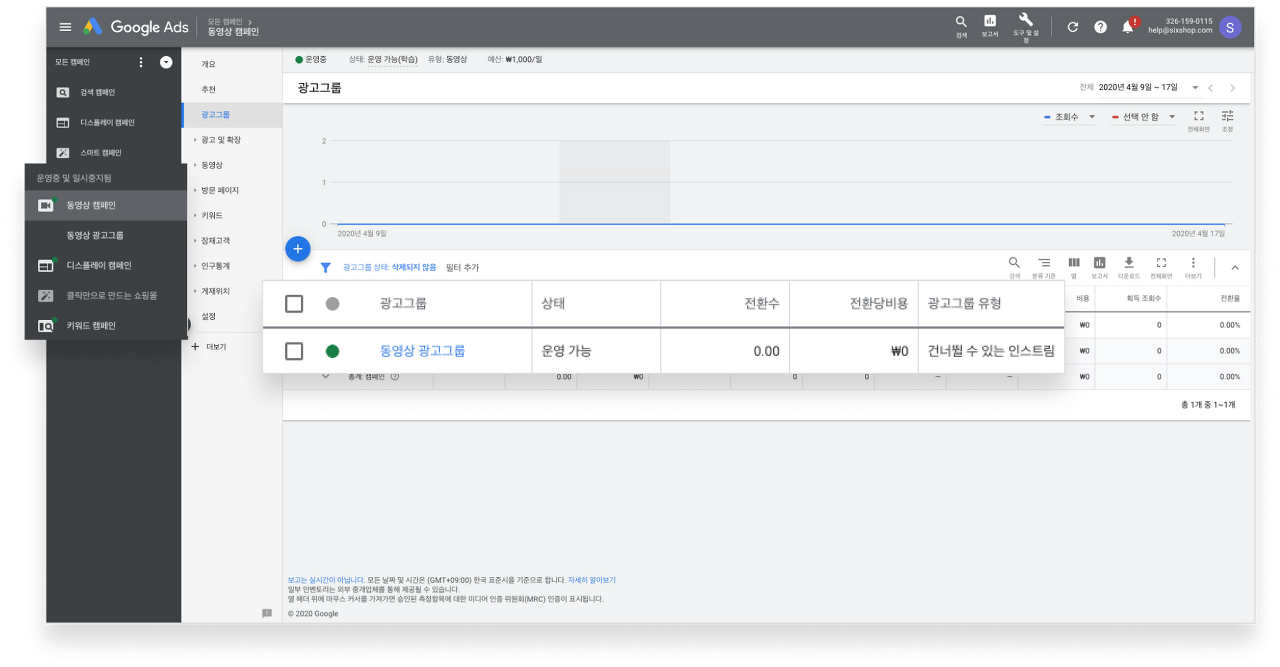Open the help question mark icon

1101,27
